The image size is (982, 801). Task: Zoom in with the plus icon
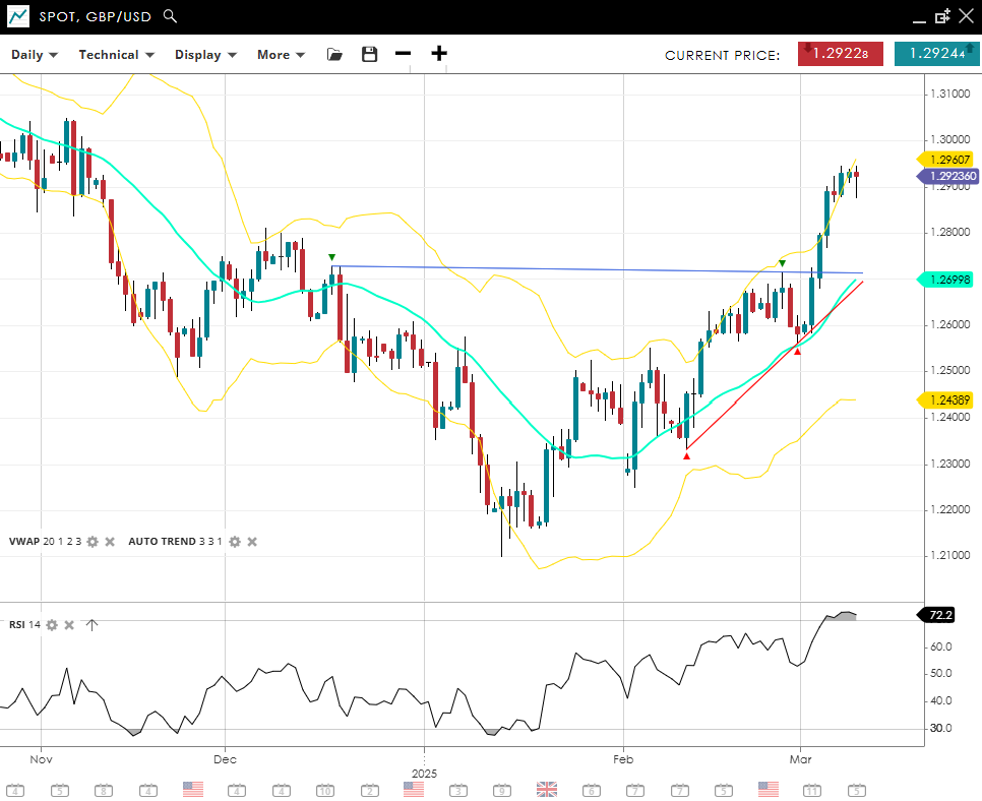[439, 54]
